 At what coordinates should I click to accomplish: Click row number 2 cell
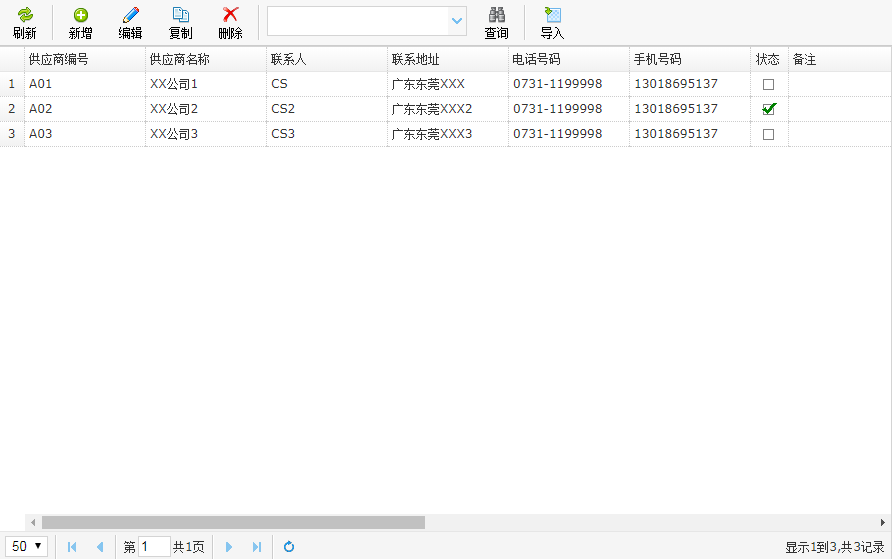pyautogui.click(x=12, y=109)
